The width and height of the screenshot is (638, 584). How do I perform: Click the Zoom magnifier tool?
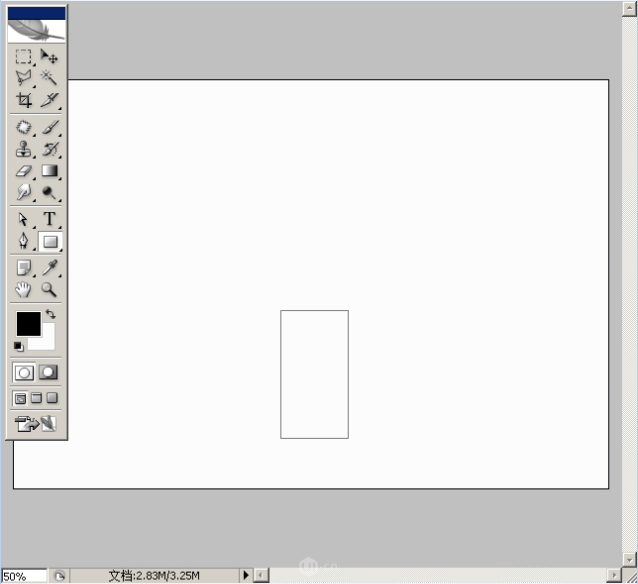click(x=49, y=290)
